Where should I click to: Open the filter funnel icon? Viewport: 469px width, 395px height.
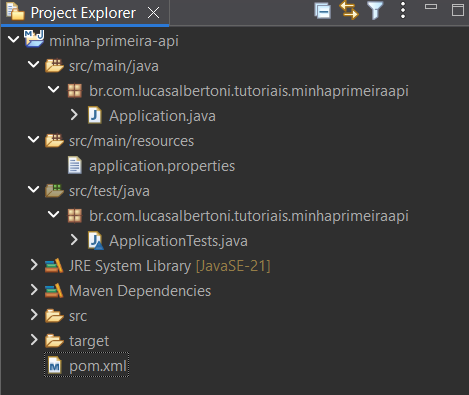[375, 10]
